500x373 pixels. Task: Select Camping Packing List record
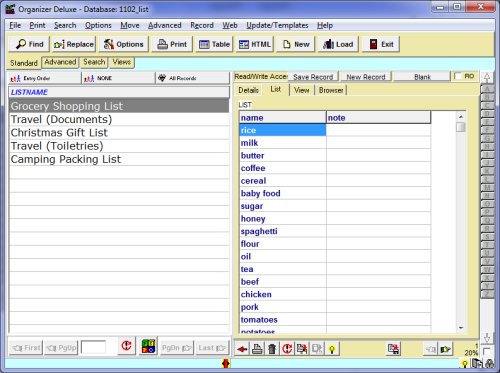point(119,159)
